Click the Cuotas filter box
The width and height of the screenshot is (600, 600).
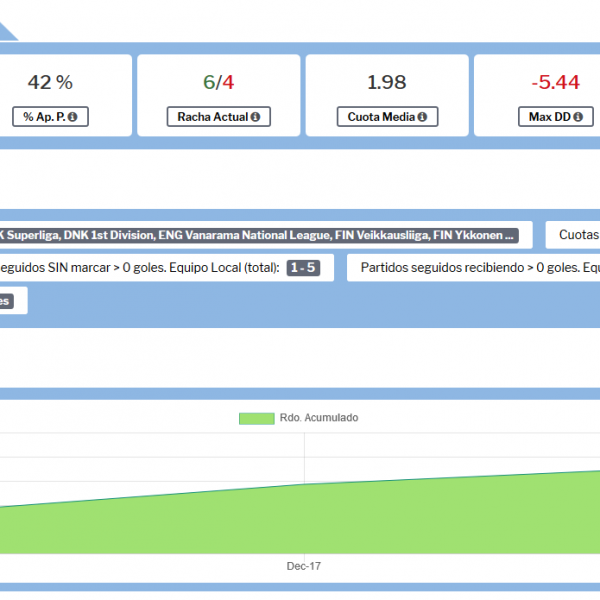(x=572, y=235)
